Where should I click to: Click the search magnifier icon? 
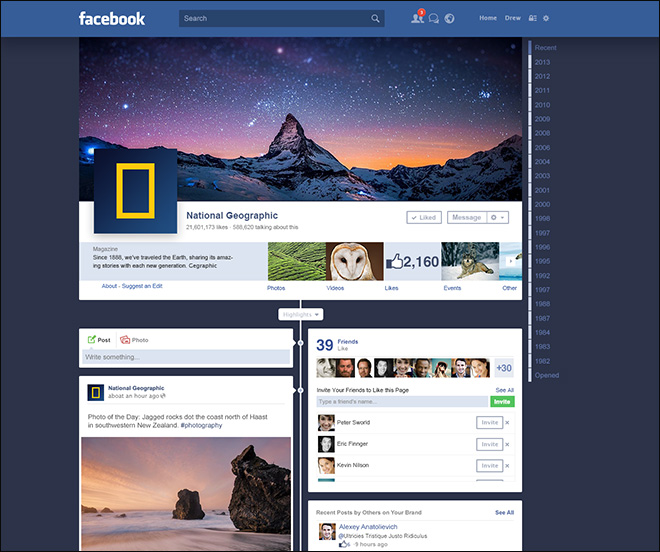click(x=376, y=18)
